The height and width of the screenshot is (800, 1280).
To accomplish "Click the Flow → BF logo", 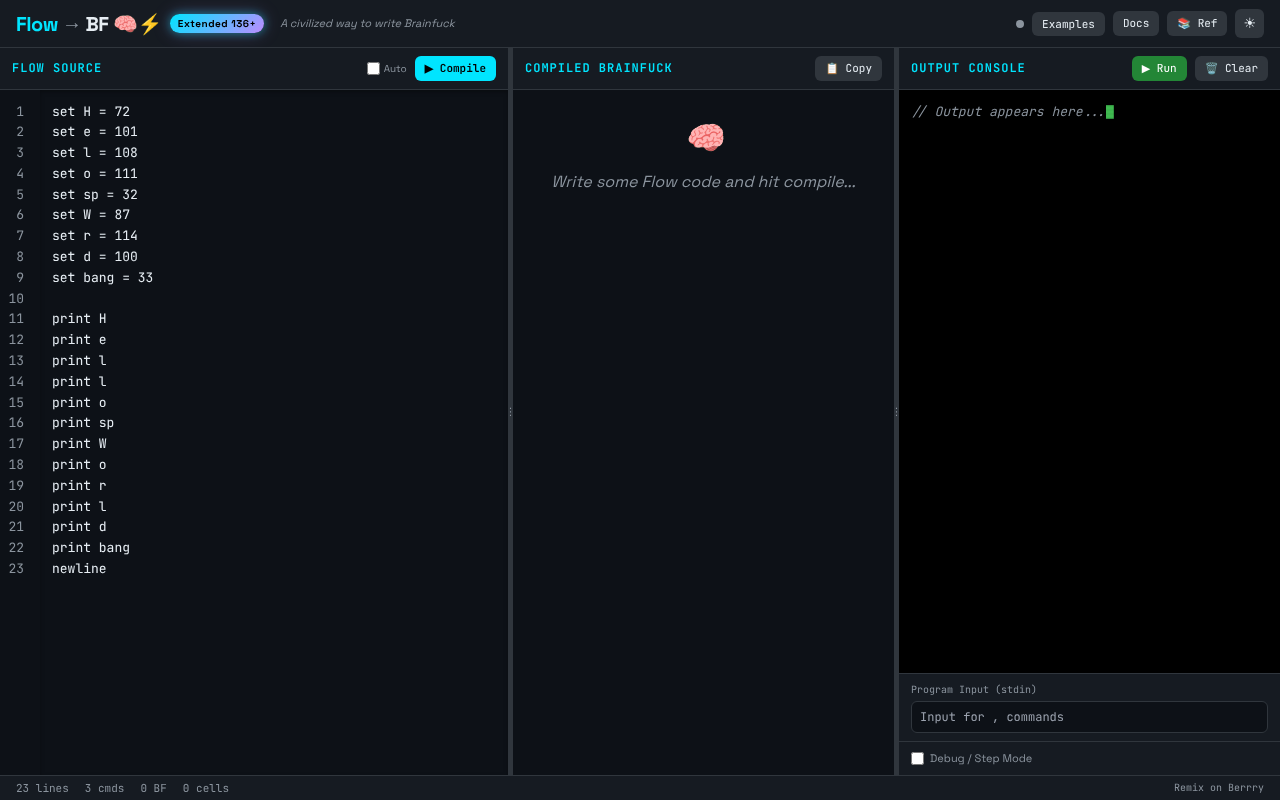I will tap(88, 24).
